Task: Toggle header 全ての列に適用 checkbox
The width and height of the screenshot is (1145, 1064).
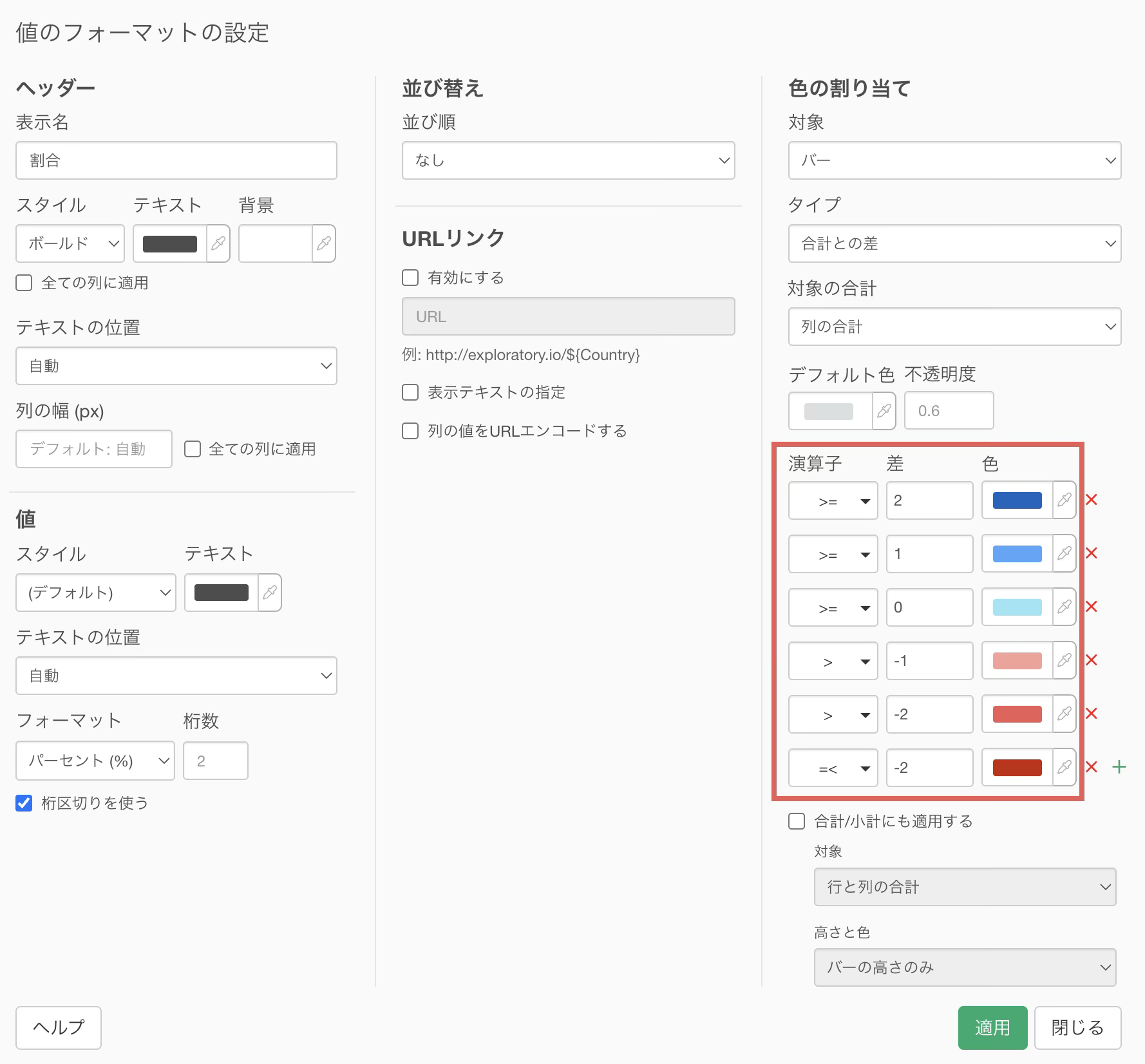Action: coord(24,283)
